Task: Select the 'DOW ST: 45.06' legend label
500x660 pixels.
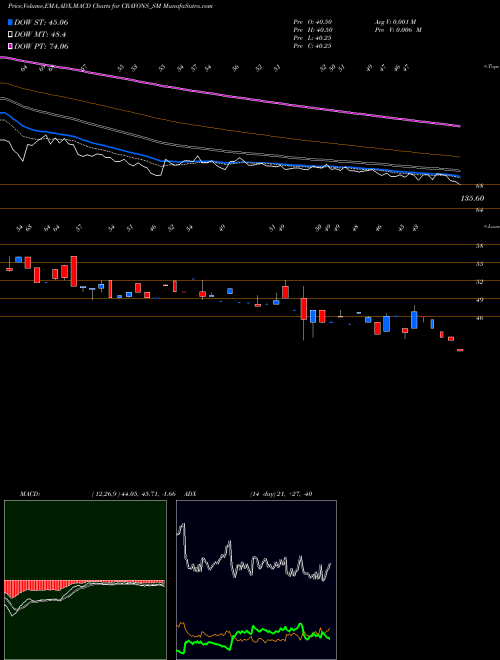Action: 41,23
